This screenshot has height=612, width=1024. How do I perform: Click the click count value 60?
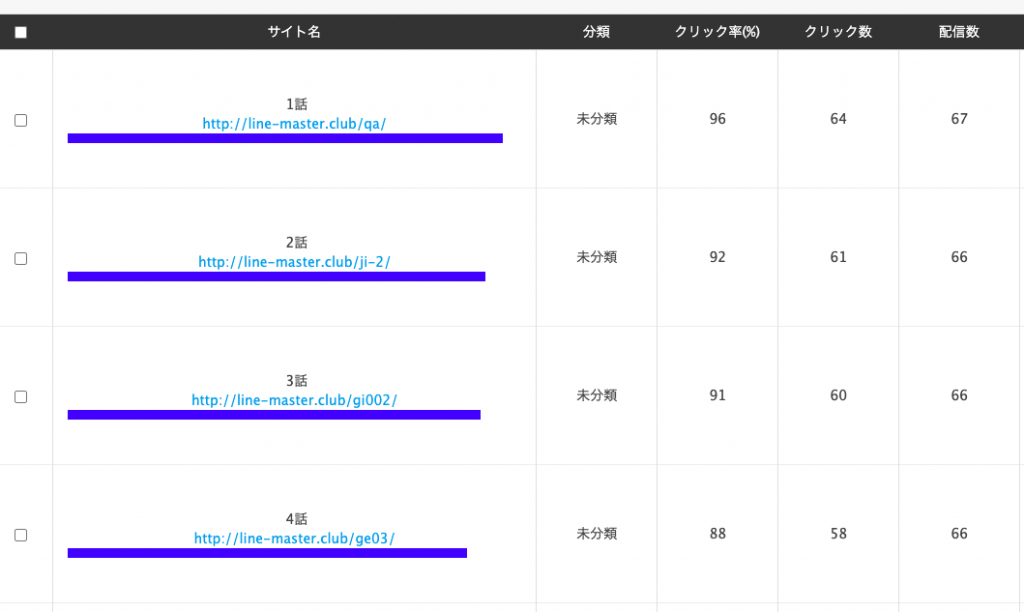click(x=838, y=395)
